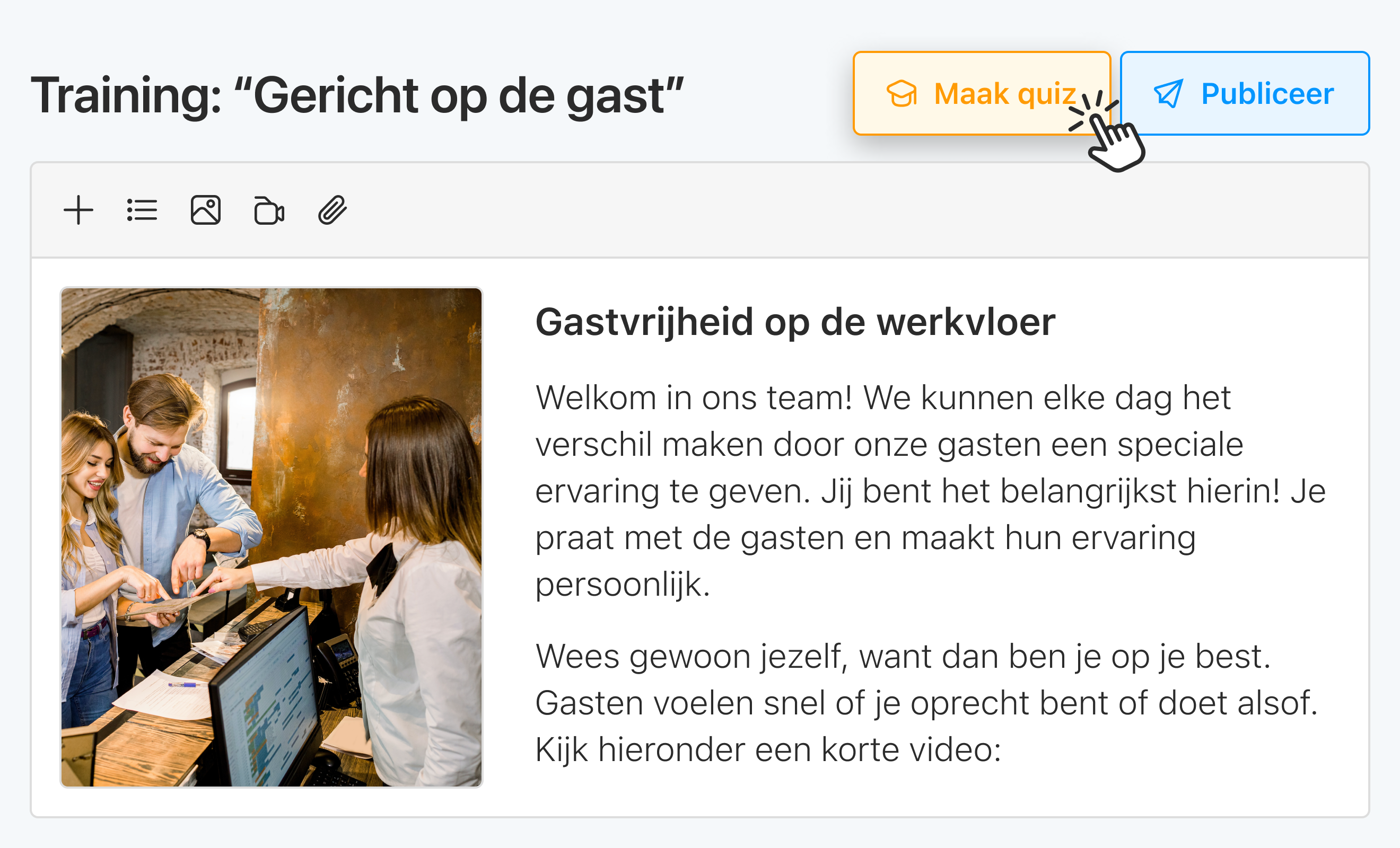
Task: Click the line "Kijk hieronder een korte video:"
Action: (768, 750)
